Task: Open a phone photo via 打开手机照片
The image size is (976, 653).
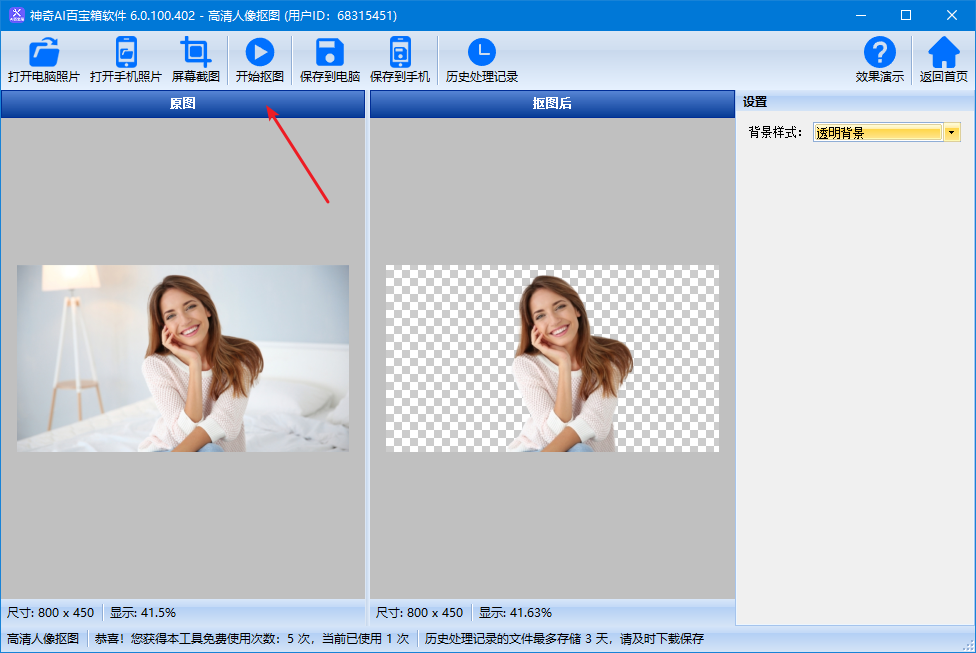Action: pyautogui.click(x=126, y=60)
